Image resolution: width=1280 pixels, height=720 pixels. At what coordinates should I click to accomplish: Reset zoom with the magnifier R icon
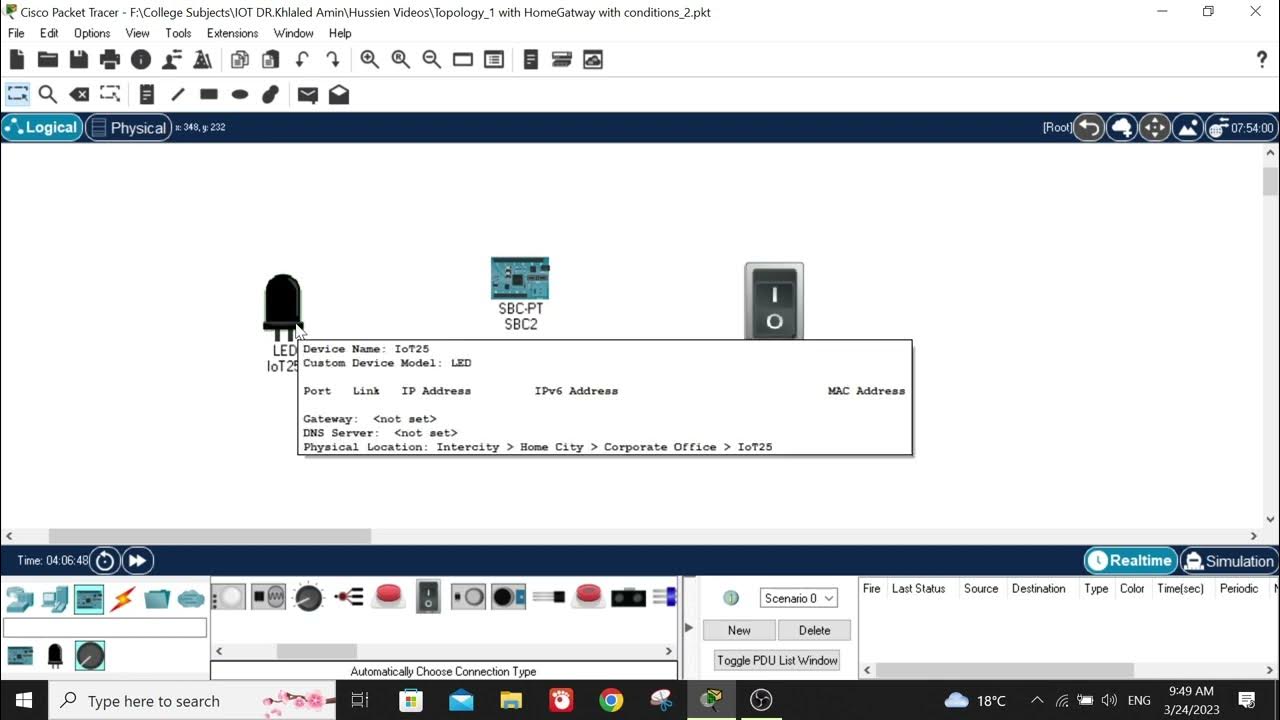401,60
